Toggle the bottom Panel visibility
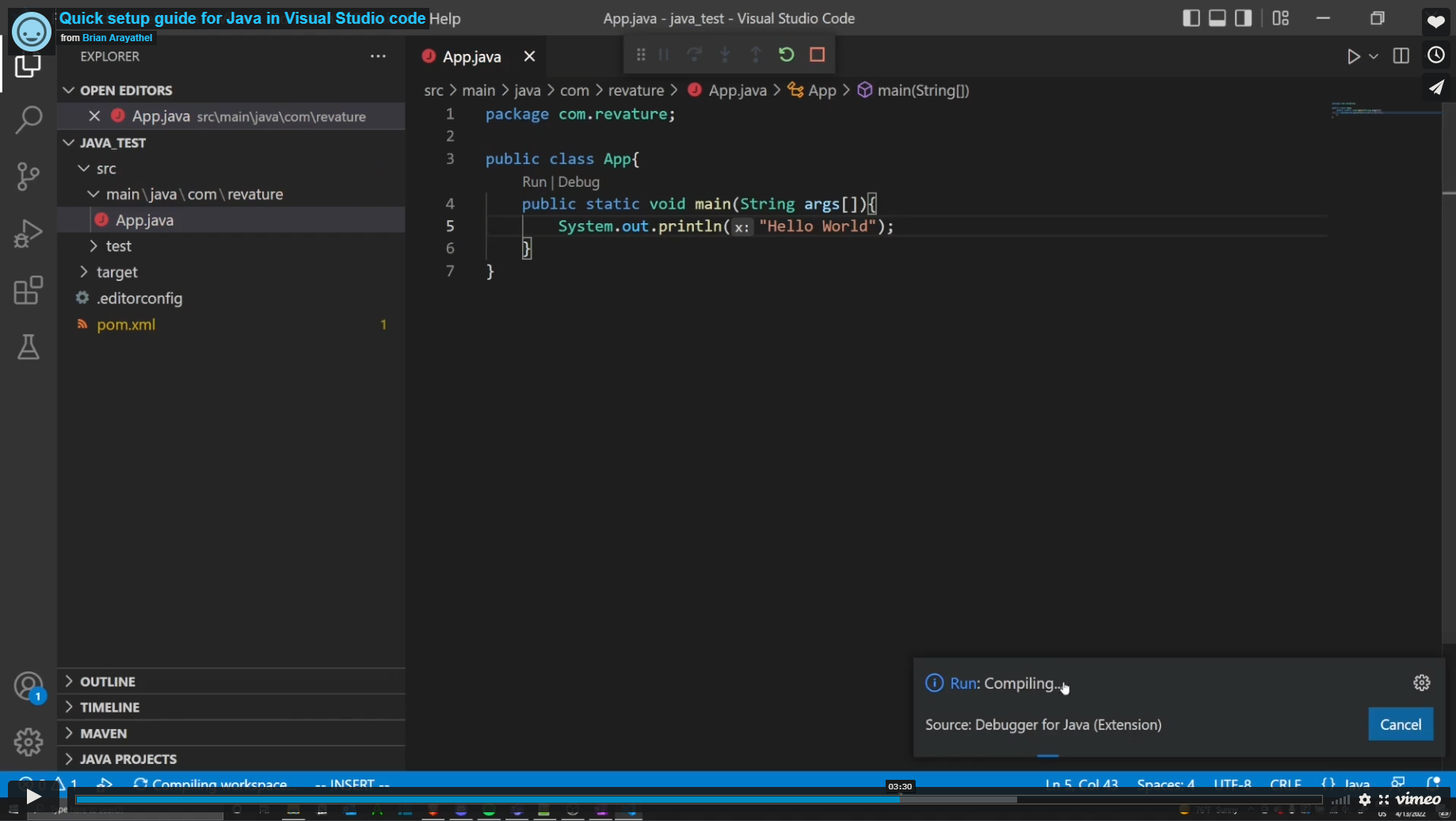Image resolution: width=1456 pixels, height=821 pixels. click(x=1218, y=18)
